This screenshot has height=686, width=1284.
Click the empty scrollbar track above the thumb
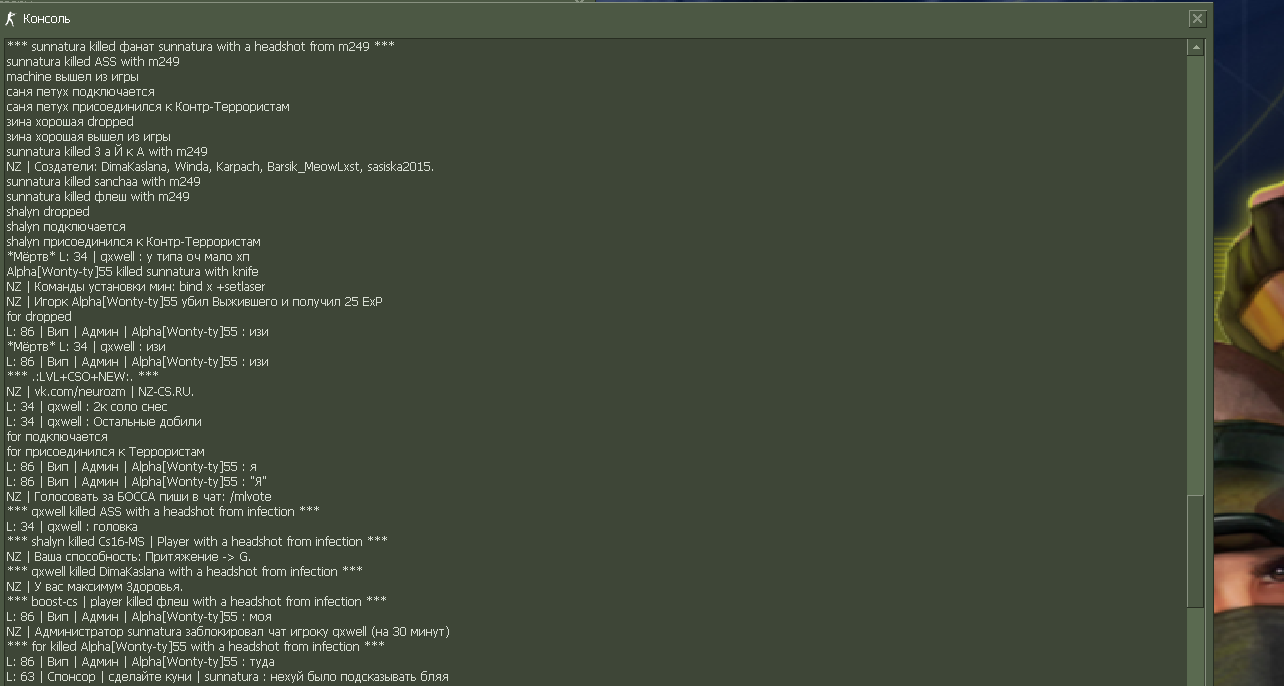(1195, 270)
